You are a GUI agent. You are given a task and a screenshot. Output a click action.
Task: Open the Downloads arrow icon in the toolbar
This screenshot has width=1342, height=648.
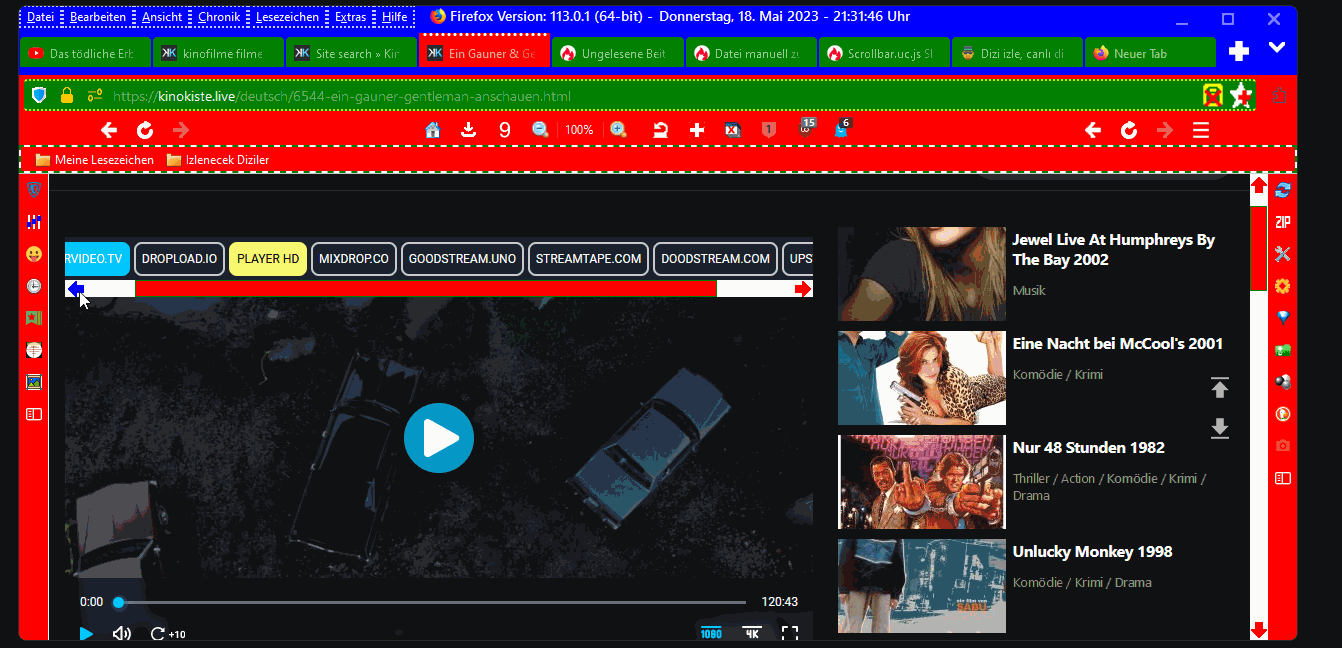coord(468,130)
